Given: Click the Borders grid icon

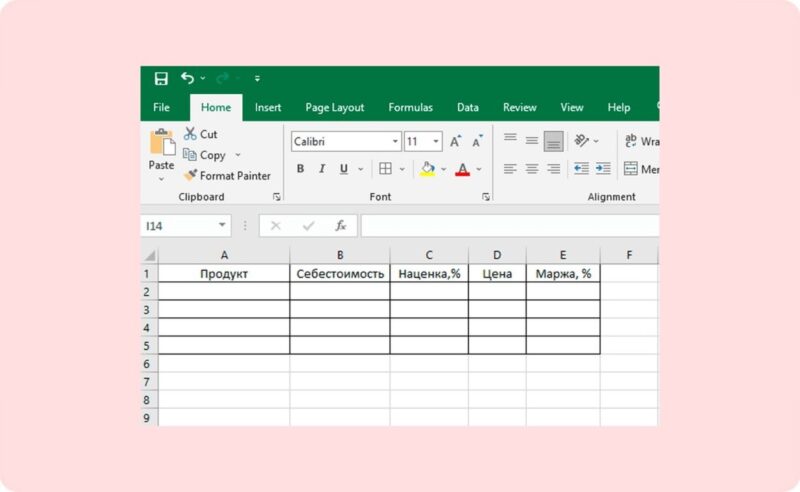Looking at the screenshot, I should (385, 168).
